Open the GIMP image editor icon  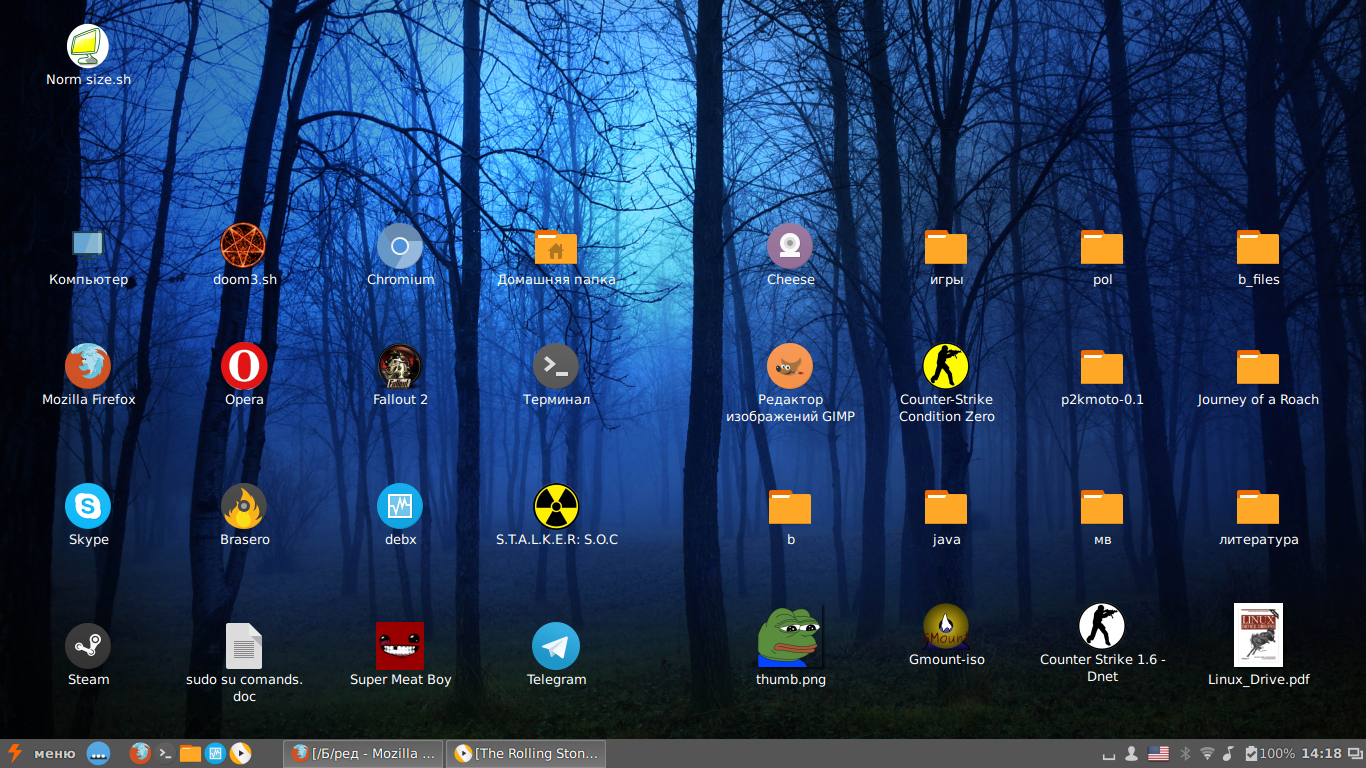click(x=790, y=366)
